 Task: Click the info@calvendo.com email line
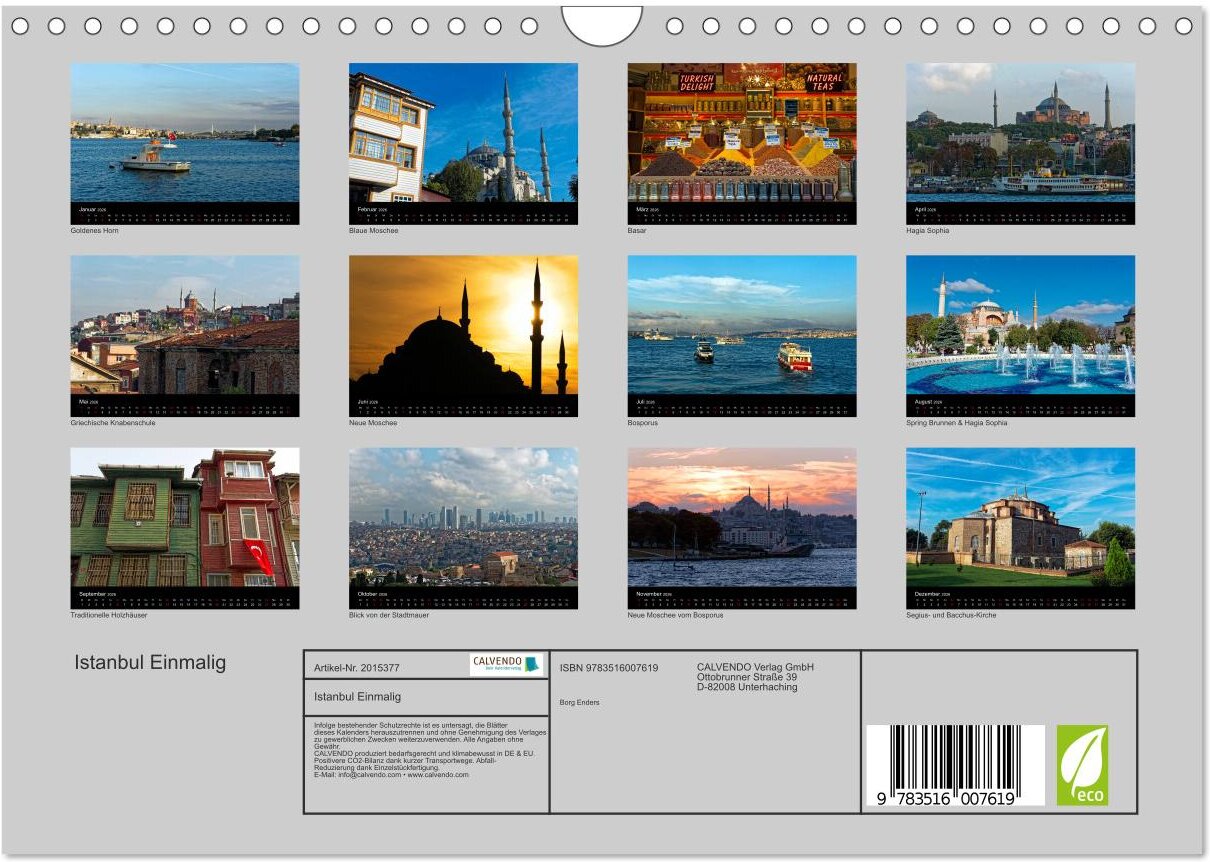point(391,774)
